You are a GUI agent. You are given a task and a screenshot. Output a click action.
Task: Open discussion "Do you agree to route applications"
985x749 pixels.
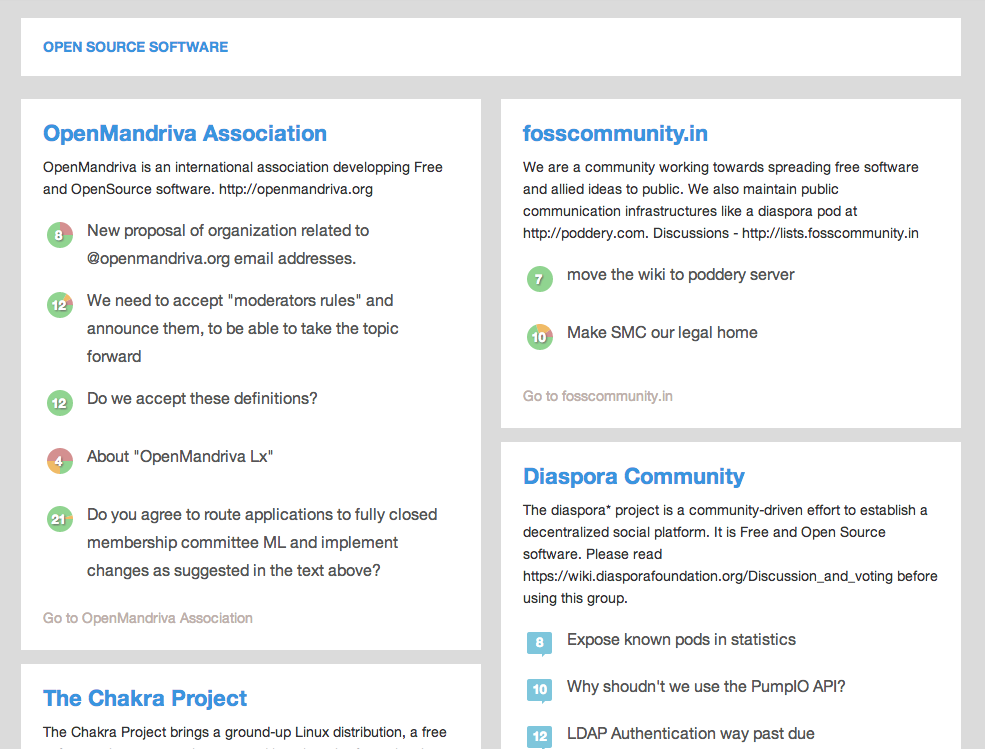click(x=262, y=542)
